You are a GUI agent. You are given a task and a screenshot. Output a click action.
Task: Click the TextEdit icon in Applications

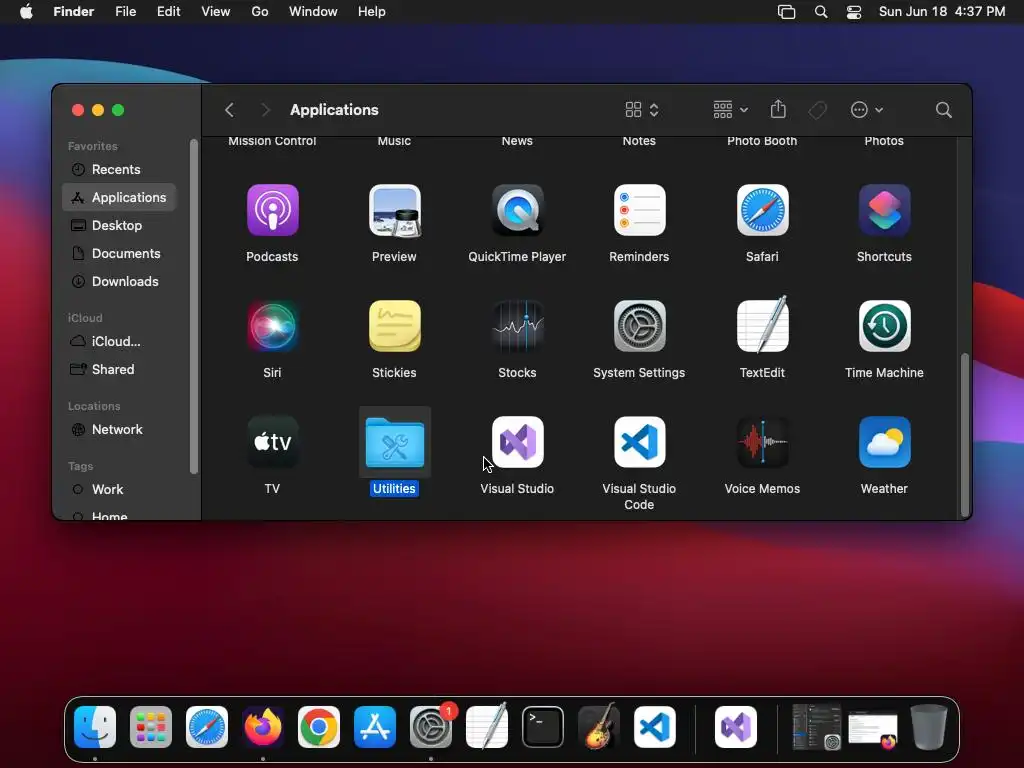762,325
